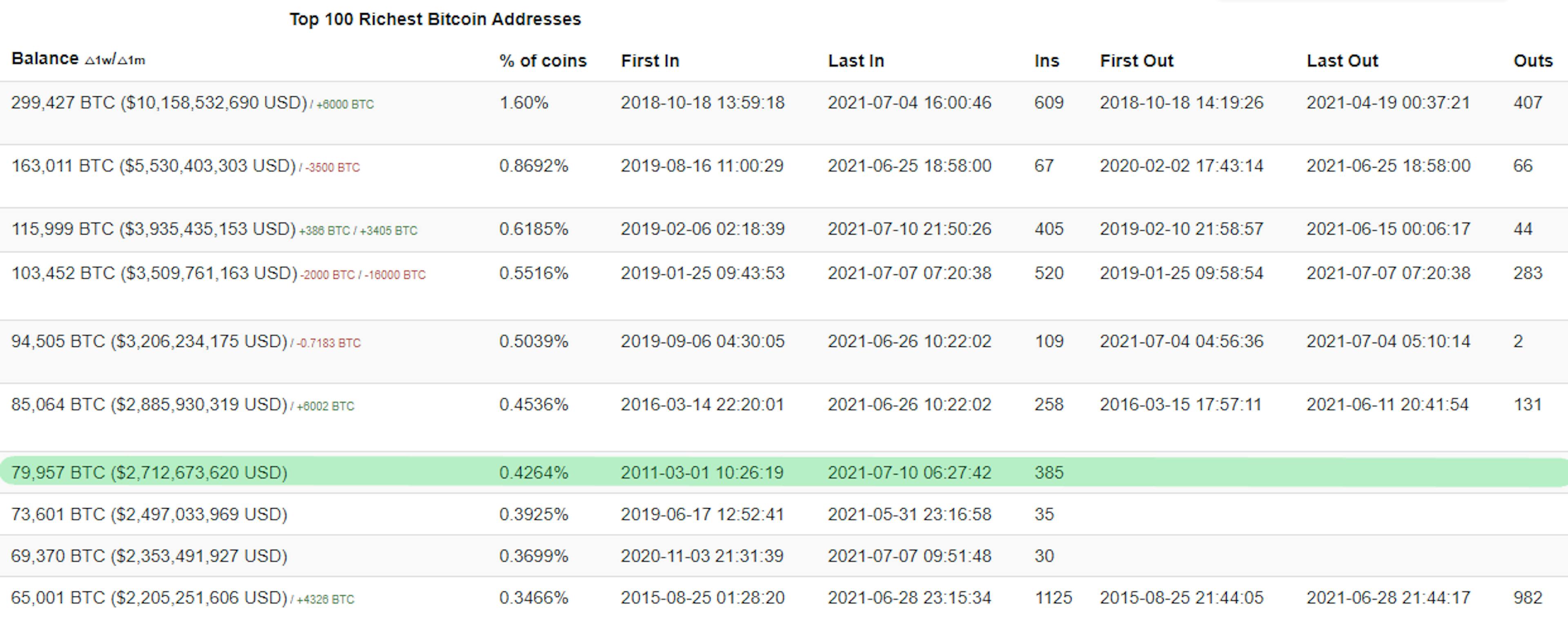Select the 0.5516% coins value
1568x634 pixels.
(533, 273)
